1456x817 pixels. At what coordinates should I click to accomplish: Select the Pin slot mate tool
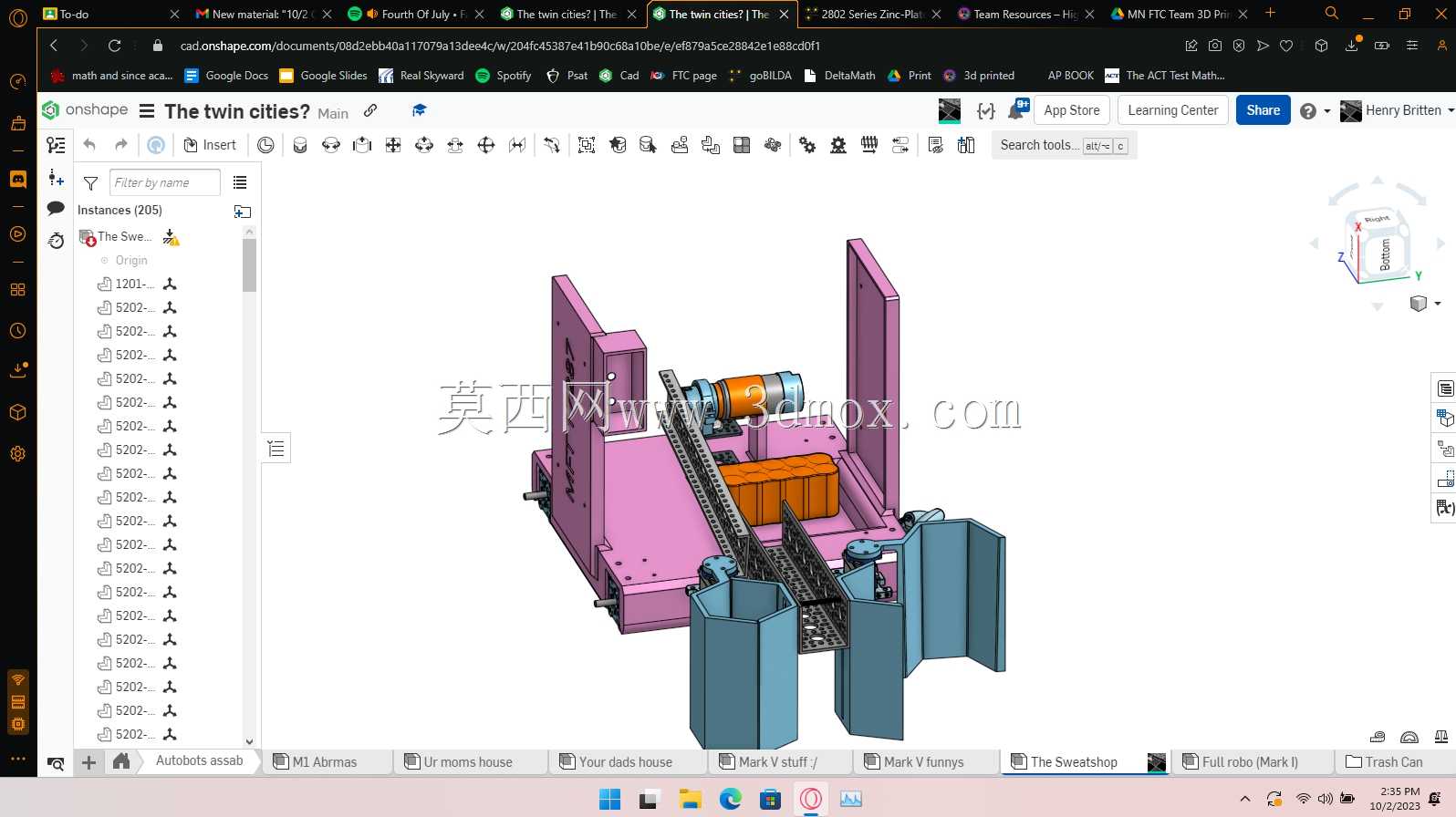pyautogui.click(x=455, y=145)
